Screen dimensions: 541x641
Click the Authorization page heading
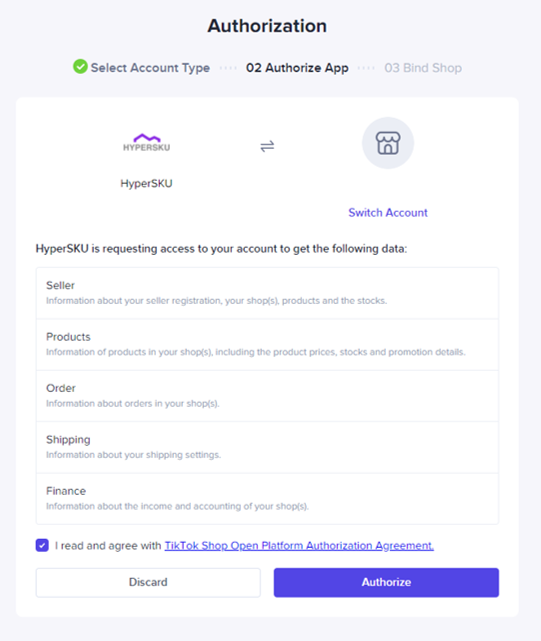[267, 26]
